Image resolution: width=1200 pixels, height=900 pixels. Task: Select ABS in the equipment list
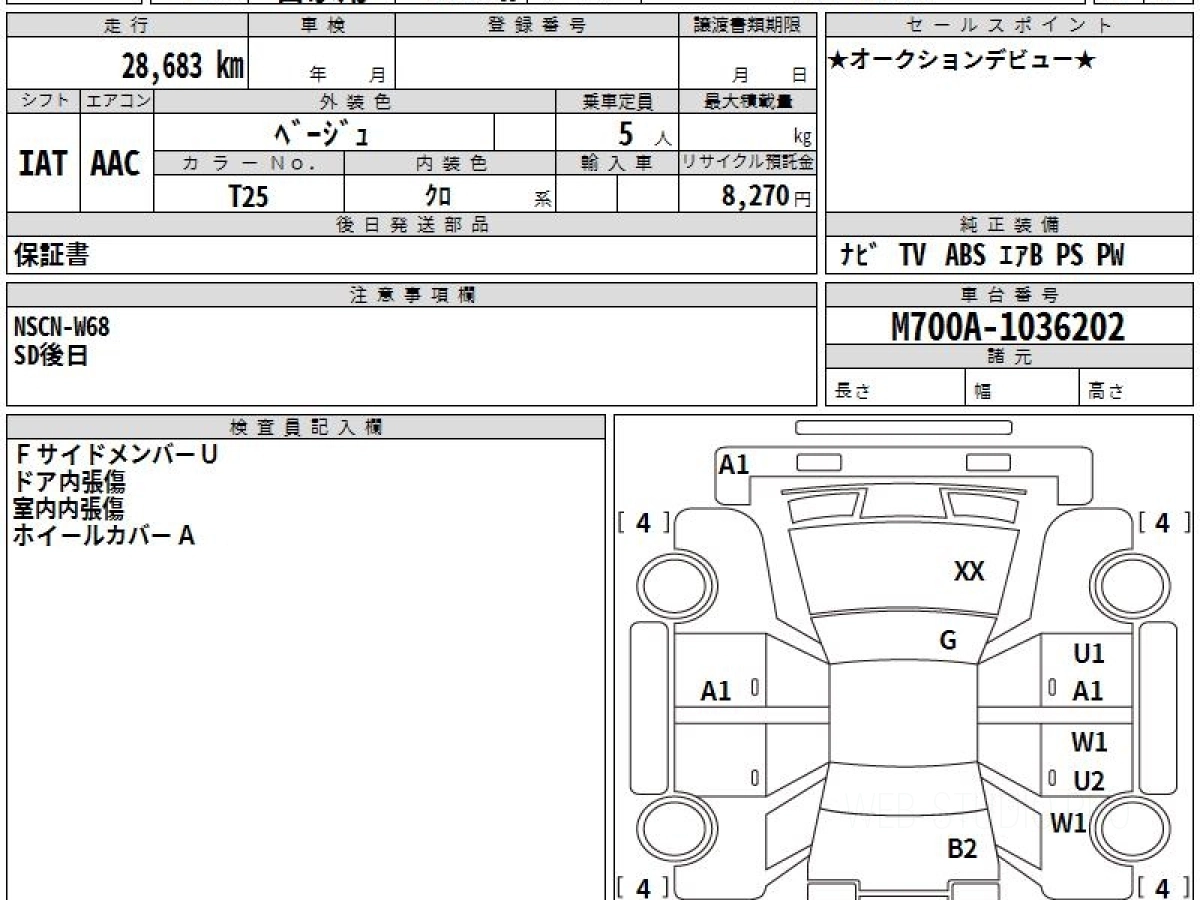pos(965,256)
